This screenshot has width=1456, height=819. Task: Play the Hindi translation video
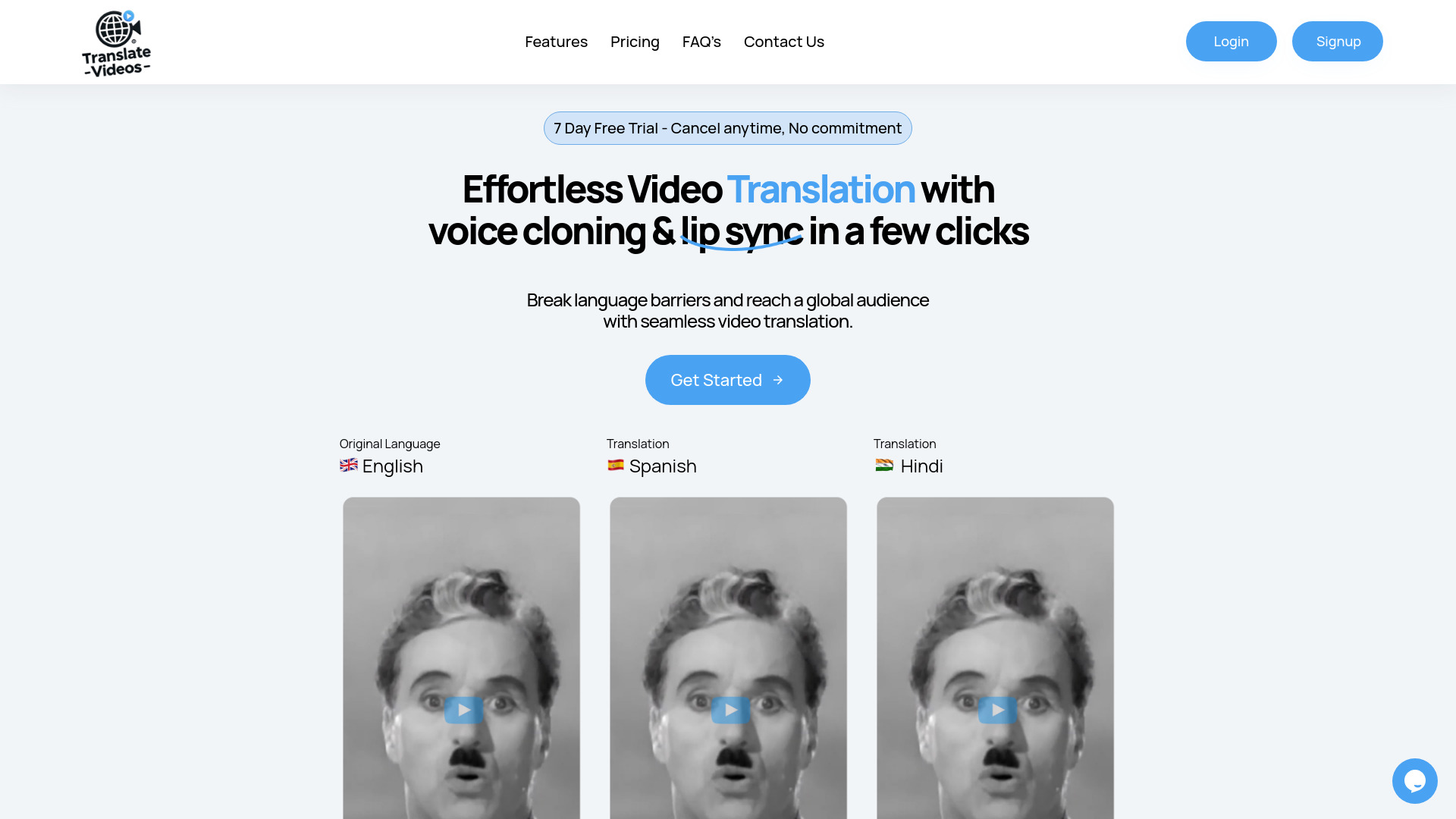point(997,710)
